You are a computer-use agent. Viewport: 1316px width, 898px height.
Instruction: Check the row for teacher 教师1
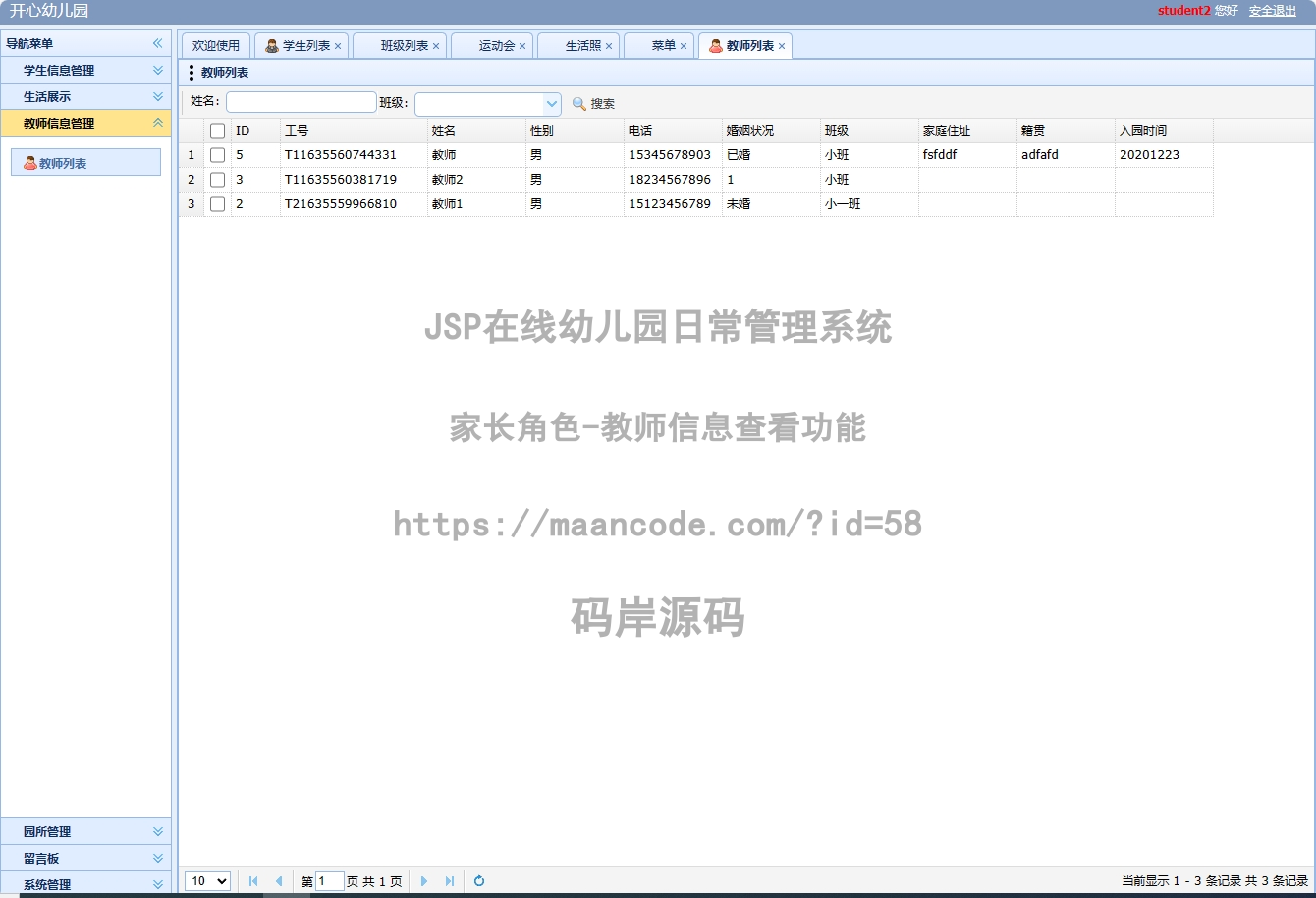click(218, 204)
